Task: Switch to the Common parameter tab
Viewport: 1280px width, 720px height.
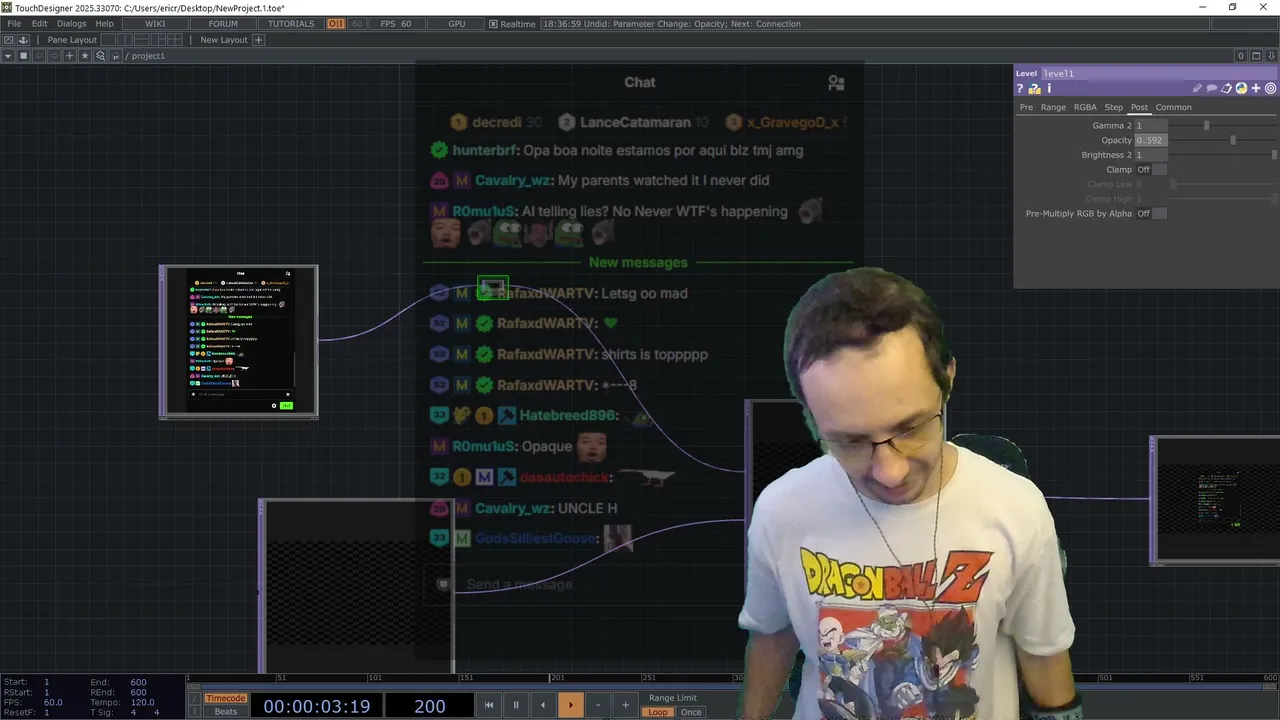Action: point(1173,107)
